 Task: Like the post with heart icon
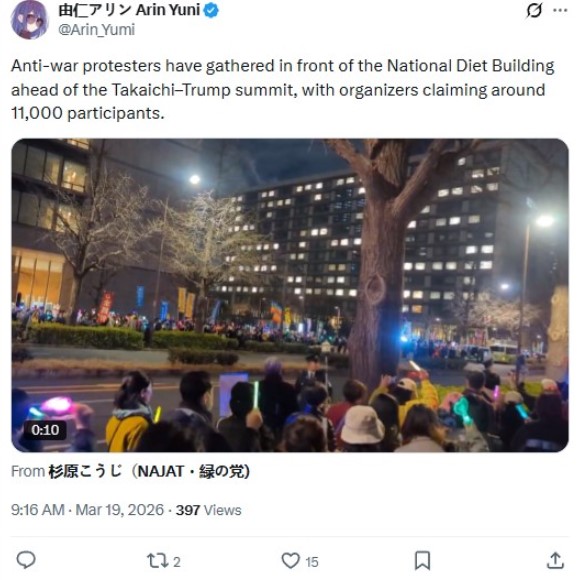coord(290,561)
